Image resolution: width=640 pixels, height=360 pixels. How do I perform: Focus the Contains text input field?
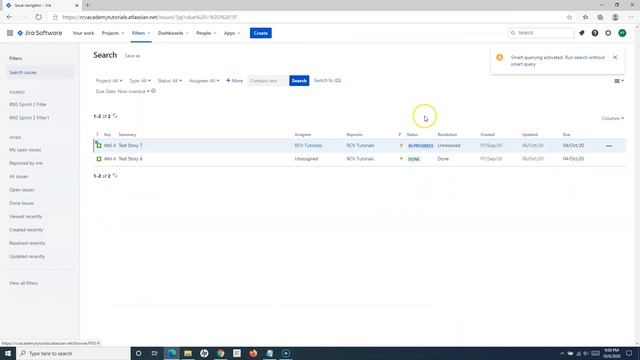[x=267, y=81]
